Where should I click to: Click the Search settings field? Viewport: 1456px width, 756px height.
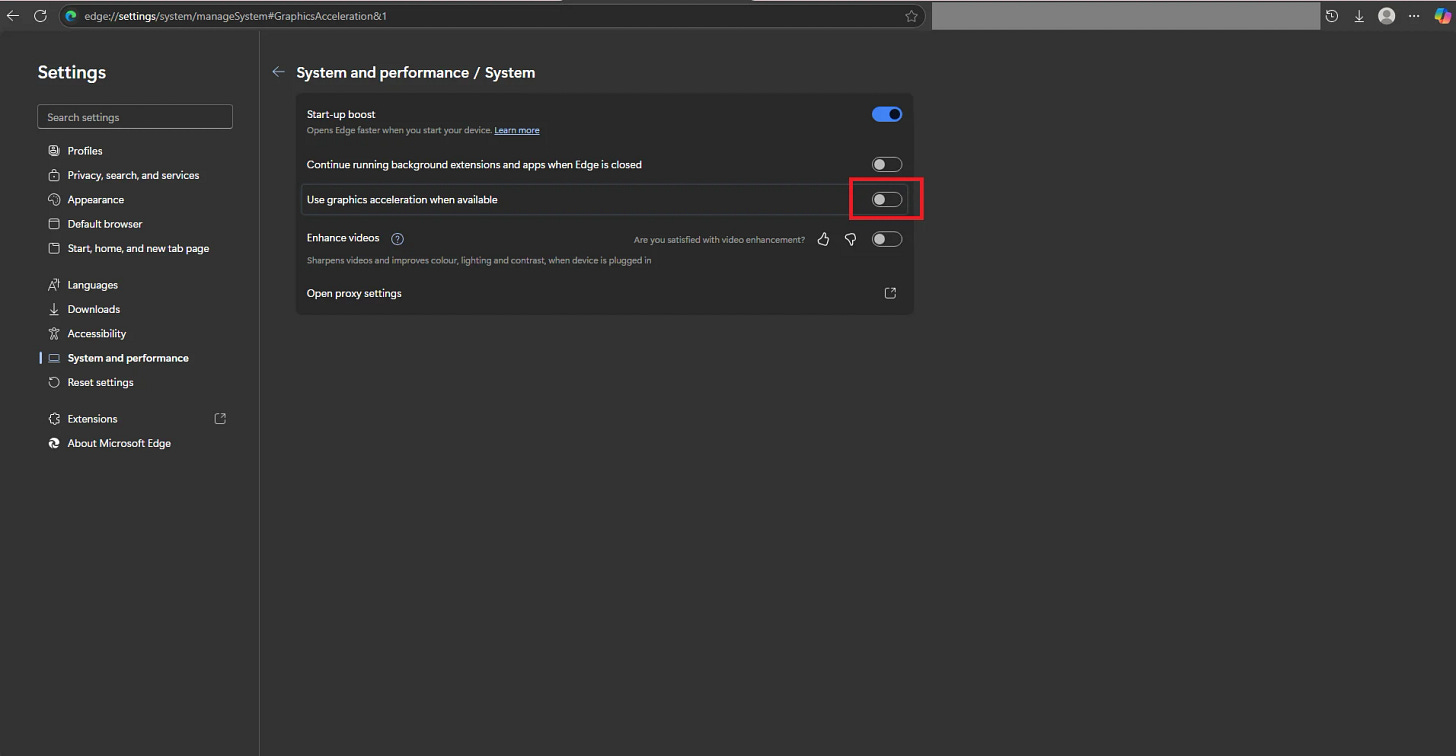pos(134,116)
